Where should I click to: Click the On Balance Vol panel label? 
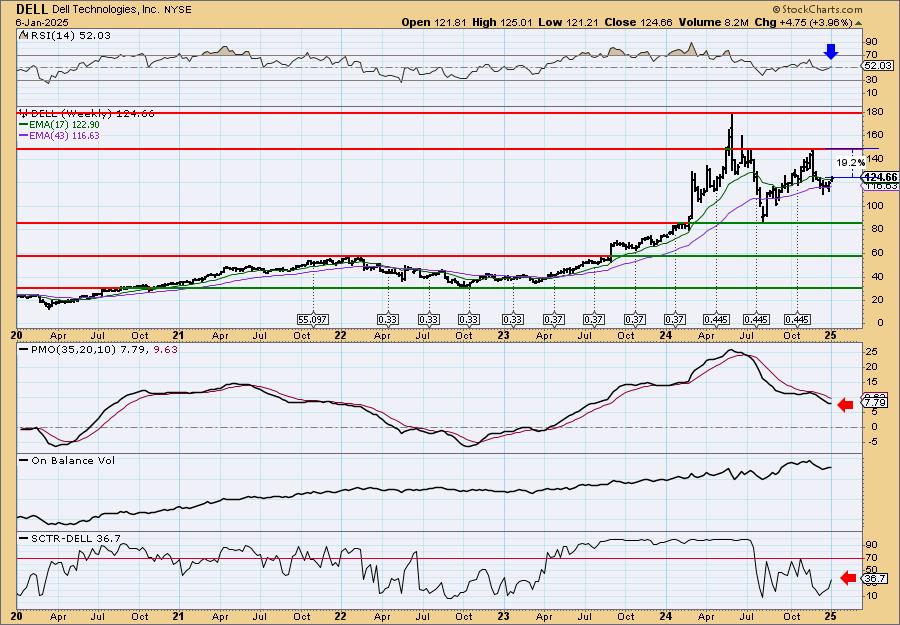pyautogui.click(x=73, y=460)
